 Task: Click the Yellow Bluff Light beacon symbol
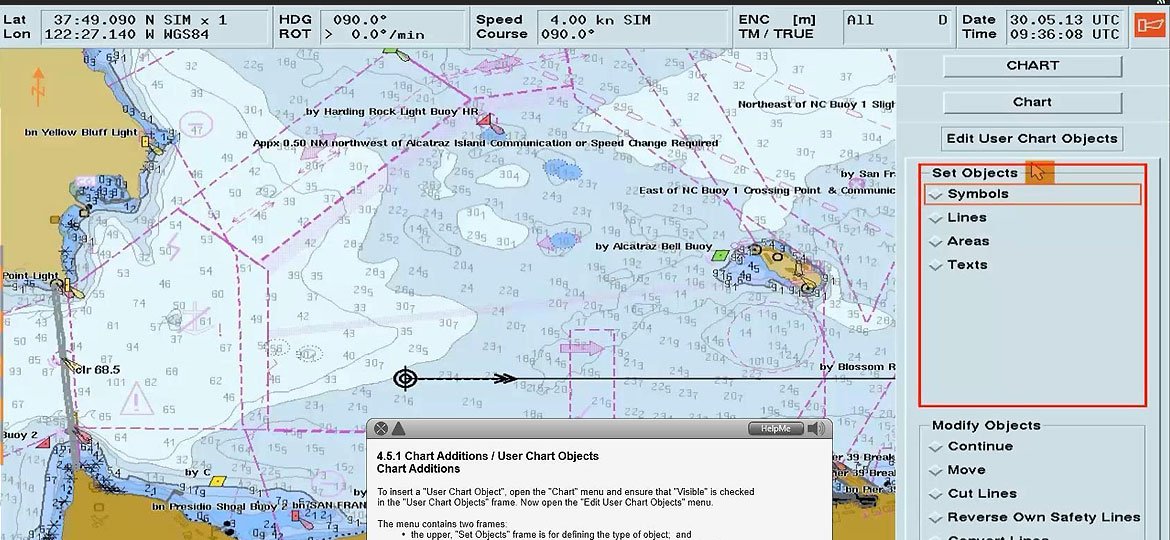point(145,143)
